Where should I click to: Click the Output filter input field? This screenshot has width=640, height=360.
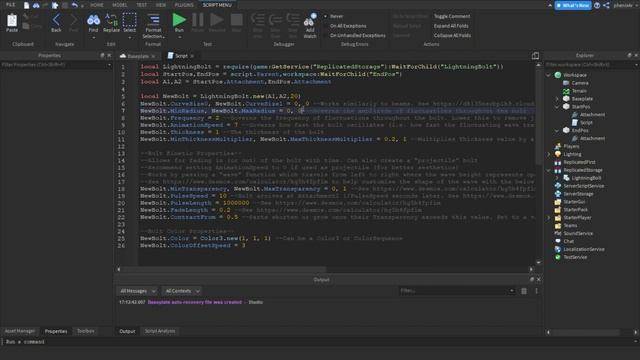pyautogui.click(x=457, y=291)
